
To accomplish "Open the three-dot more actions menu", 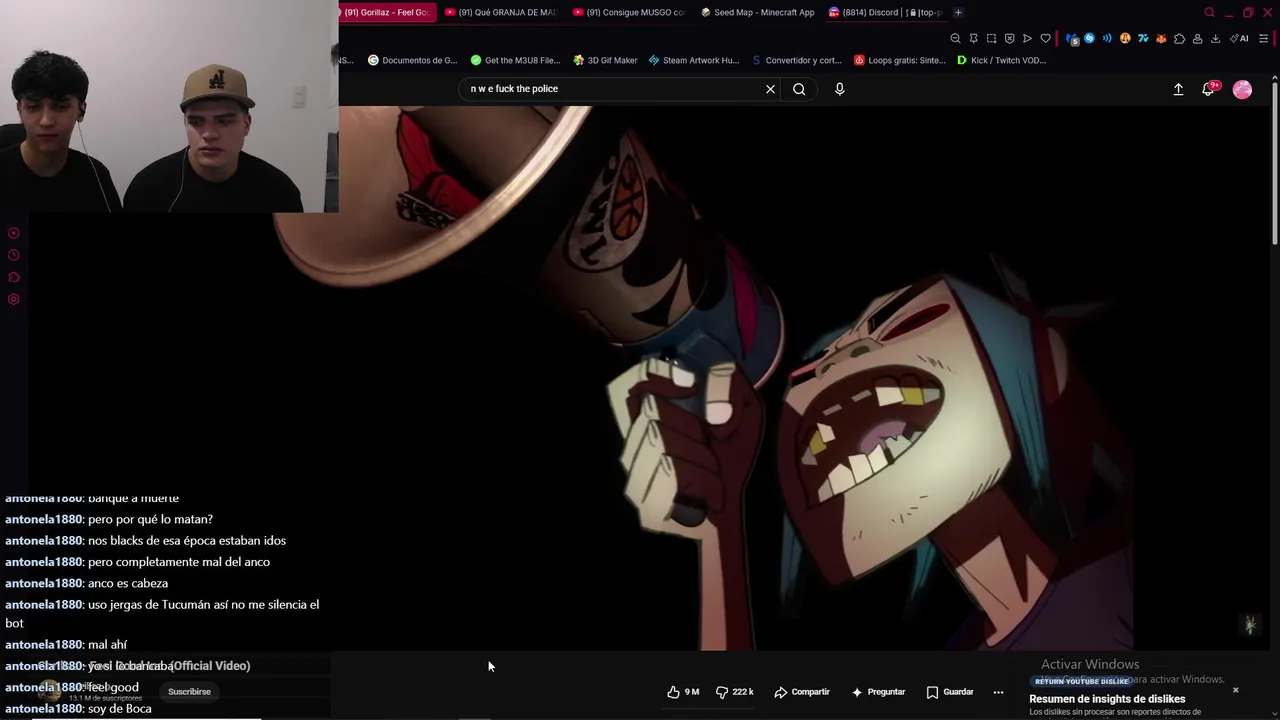I will (x=998, y=692).
